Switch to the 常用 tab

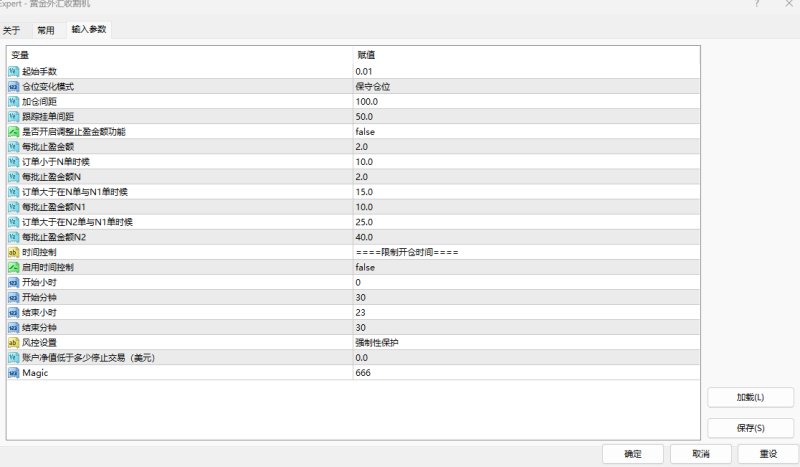tap(46, 30)
